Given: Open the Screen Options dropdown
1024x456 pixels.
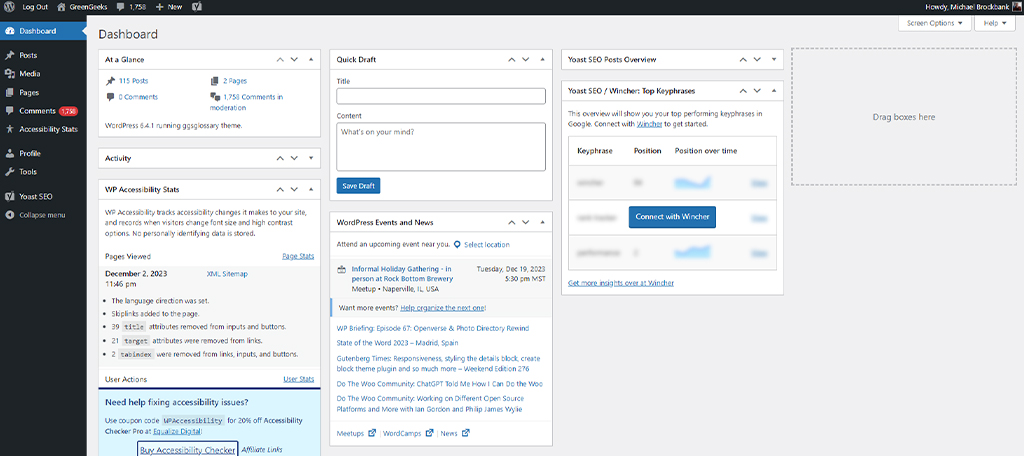Looking at the screenshot, I should click(935, 23).
